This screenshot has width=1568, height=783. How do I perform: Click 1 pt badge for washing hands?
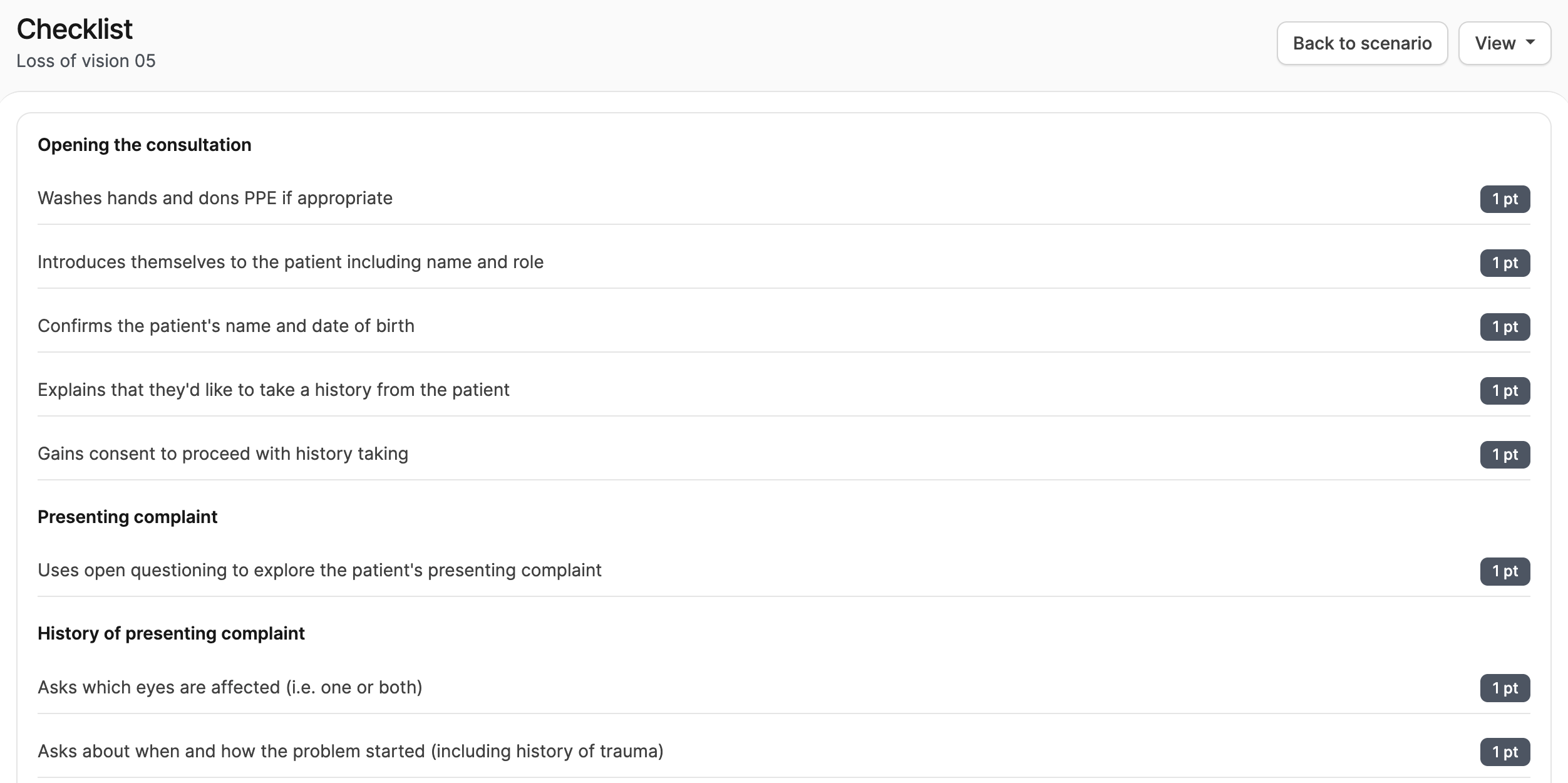coord(1505,199)
